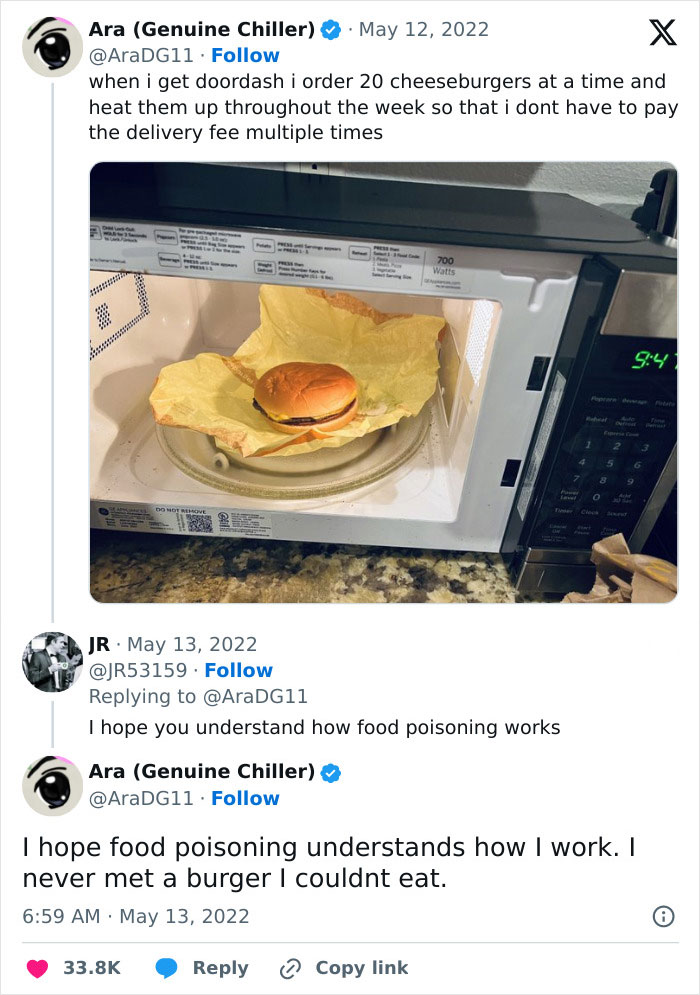Click the Copy link chain icon
The width and height of the screenshot is (700, 995).
tap(291, 967)
